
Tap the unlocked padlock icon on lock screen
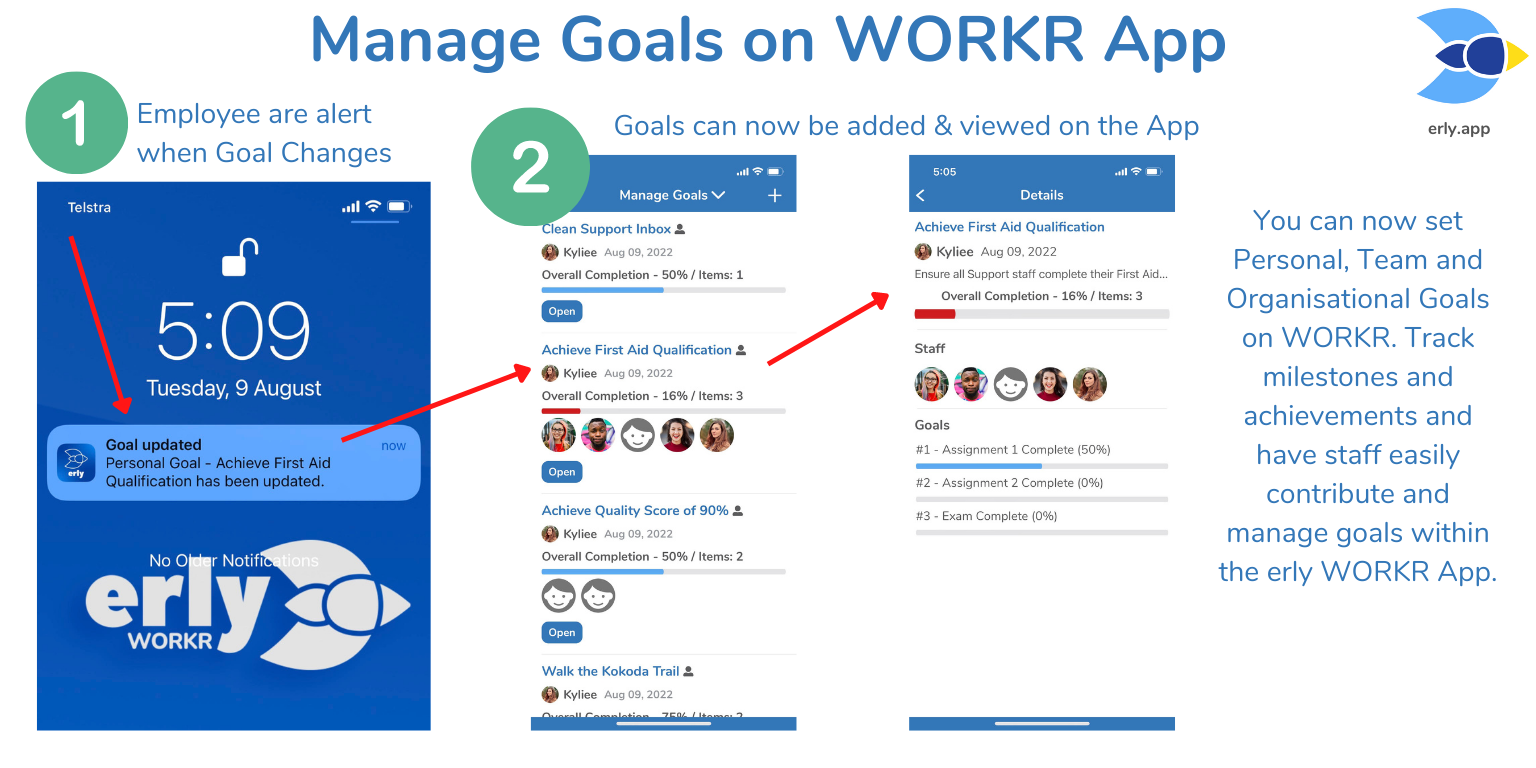click(240, 257)
